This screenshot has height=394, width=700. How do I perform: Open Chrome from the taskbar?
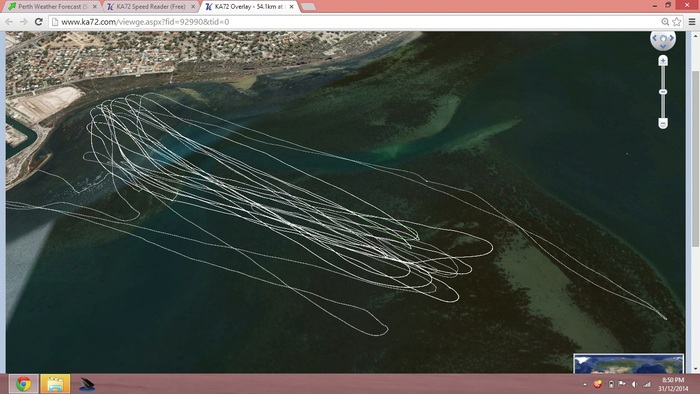23,384
